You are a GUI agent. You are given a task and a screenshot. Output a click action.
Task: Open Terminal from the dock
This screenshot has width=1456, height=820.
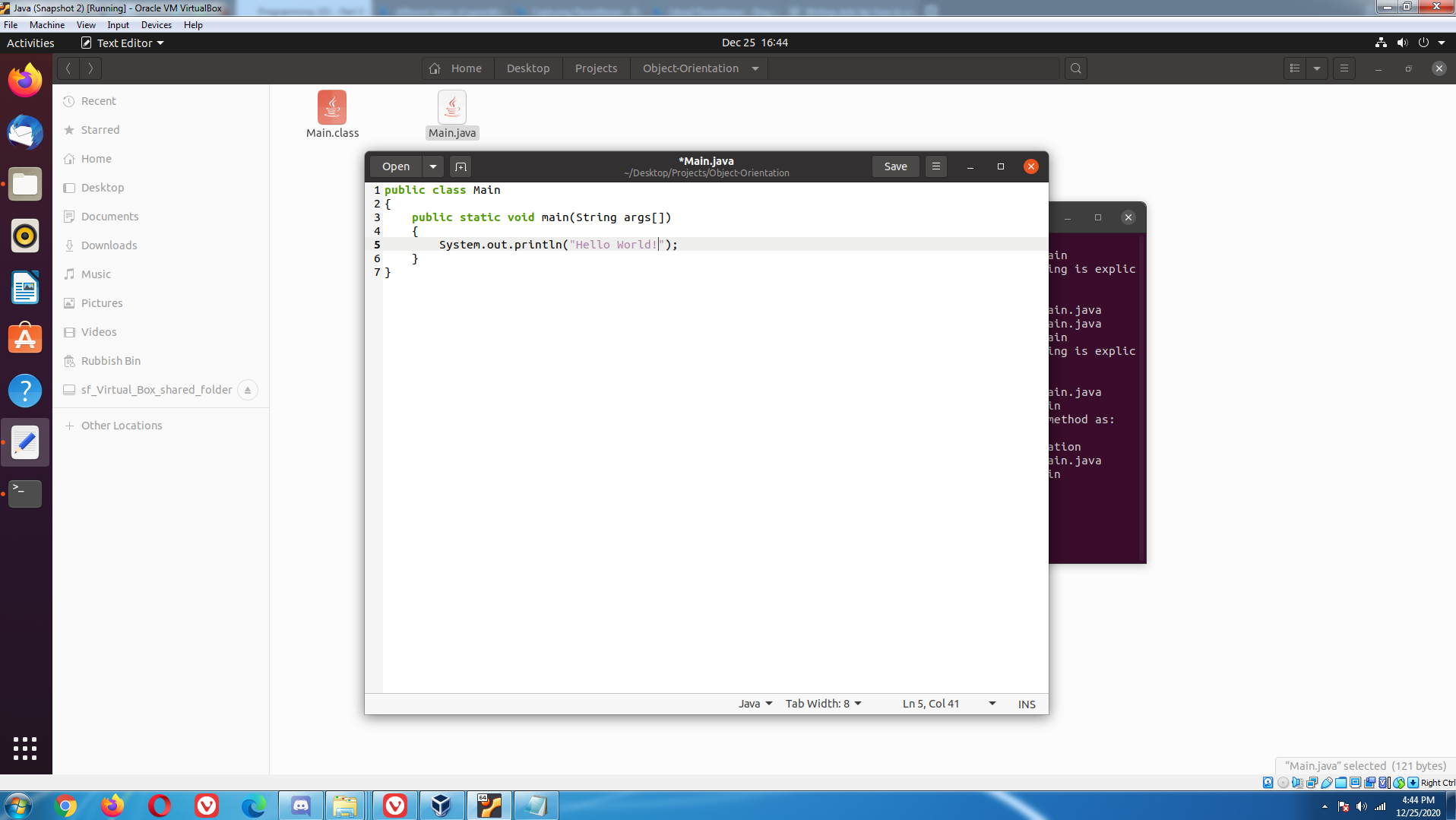[25, 494]
